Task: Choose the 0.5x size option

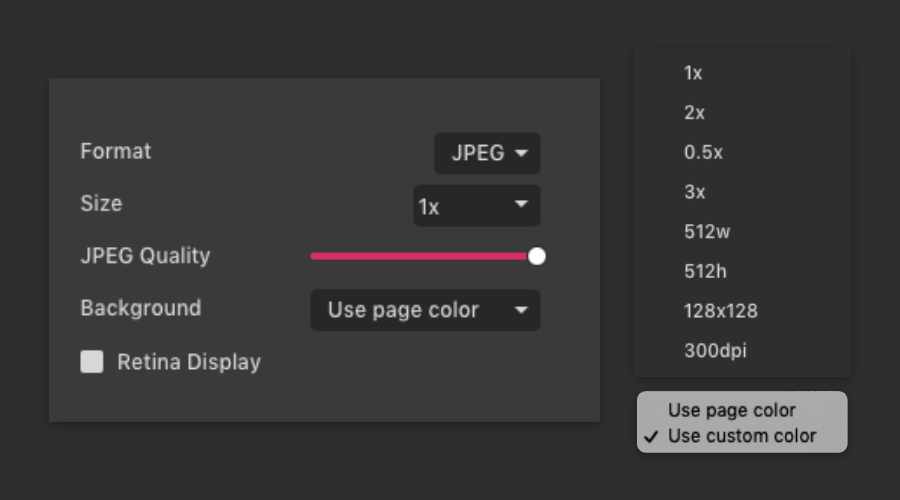Action: coord(703,152)
